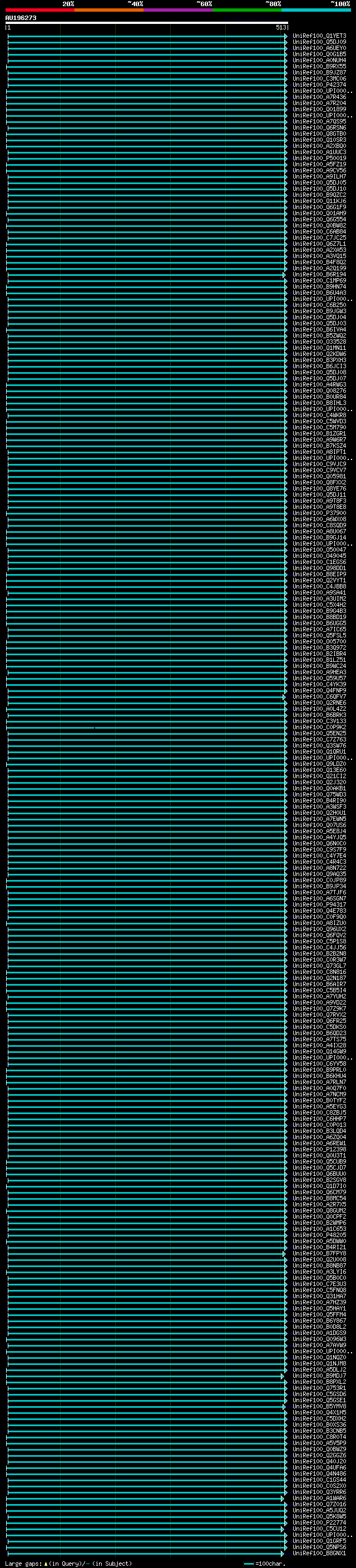
Task: Click the AU196273 query label
Action: pyautogui.click(x=21, y=18)
